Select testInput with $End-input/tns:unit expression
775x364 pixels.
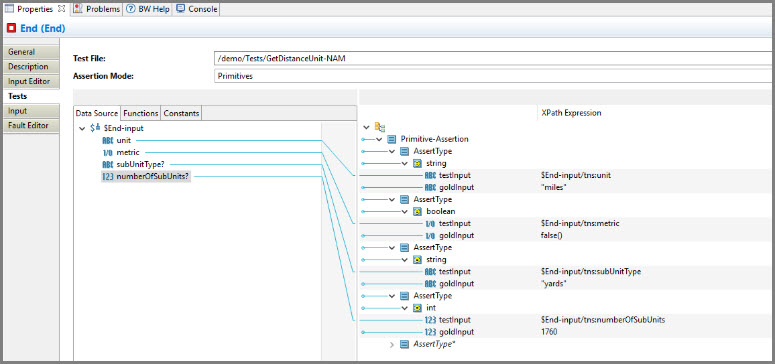[x=455, y=176]
